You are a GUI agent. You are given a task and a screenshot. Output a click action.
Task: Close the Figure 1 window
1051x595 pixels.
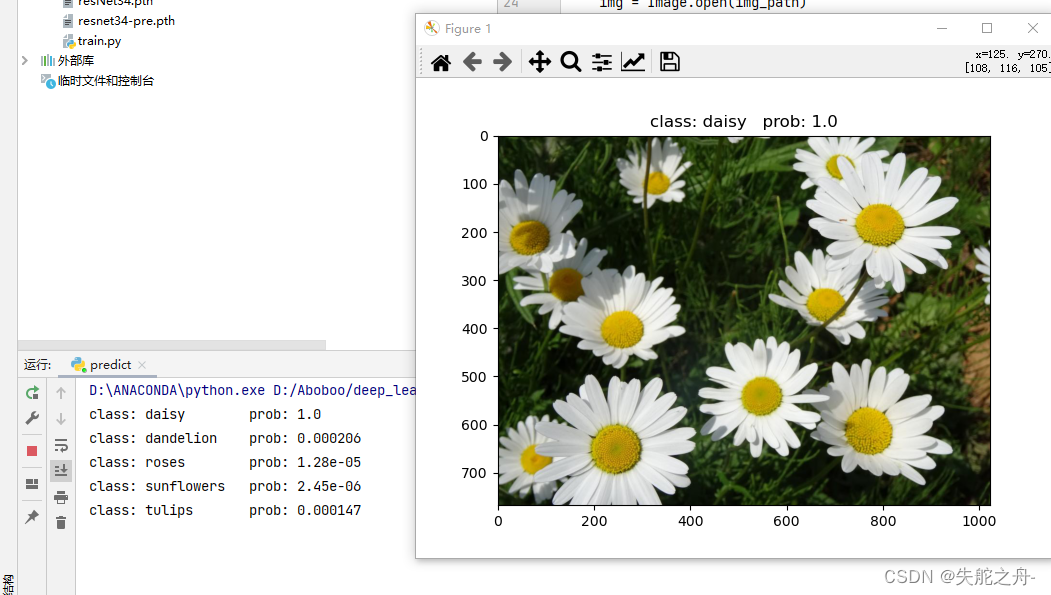point(1032,28)
